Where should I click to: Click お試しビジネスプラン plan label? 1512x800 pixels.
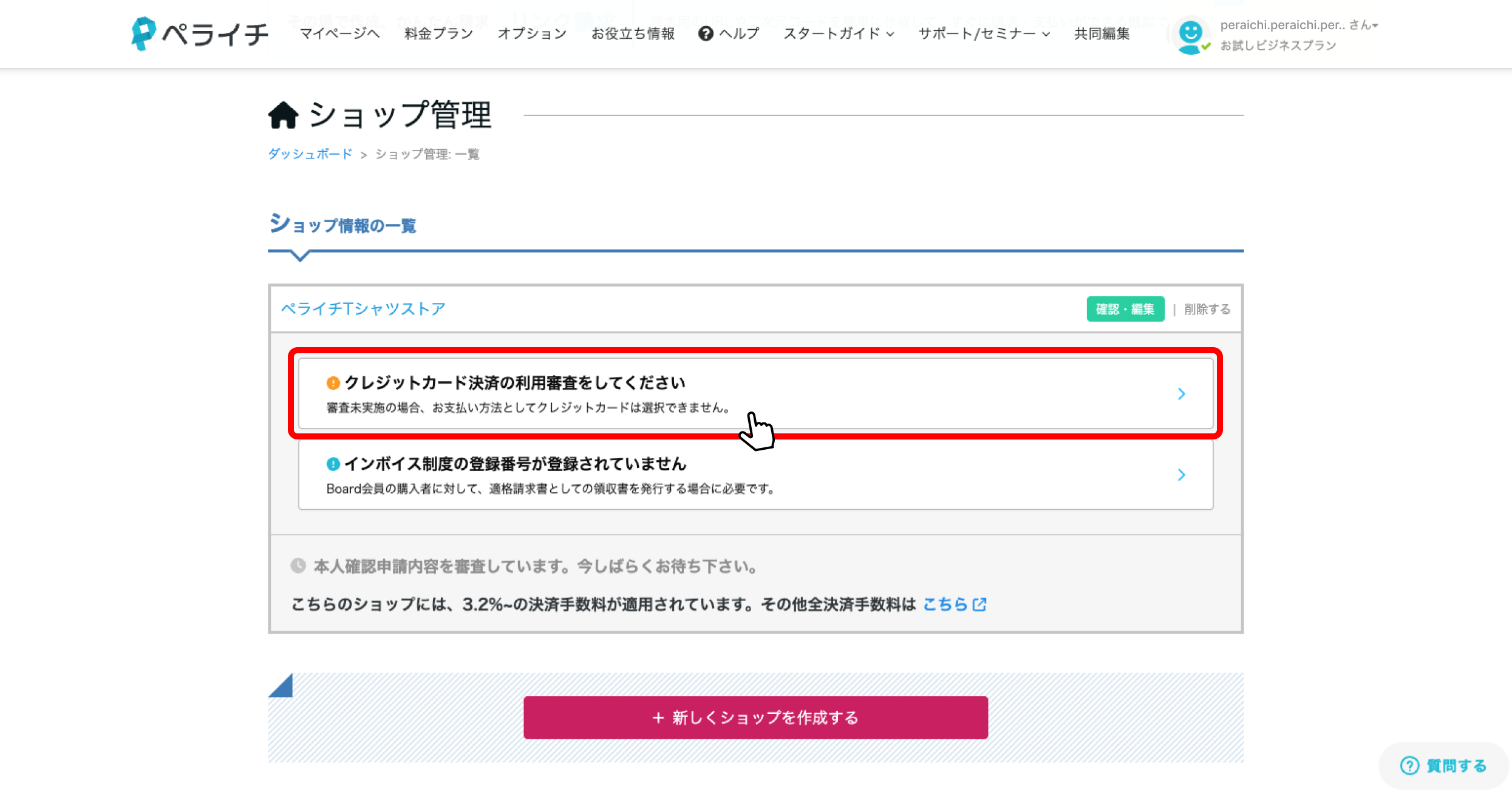click(x=1278, y=46)
